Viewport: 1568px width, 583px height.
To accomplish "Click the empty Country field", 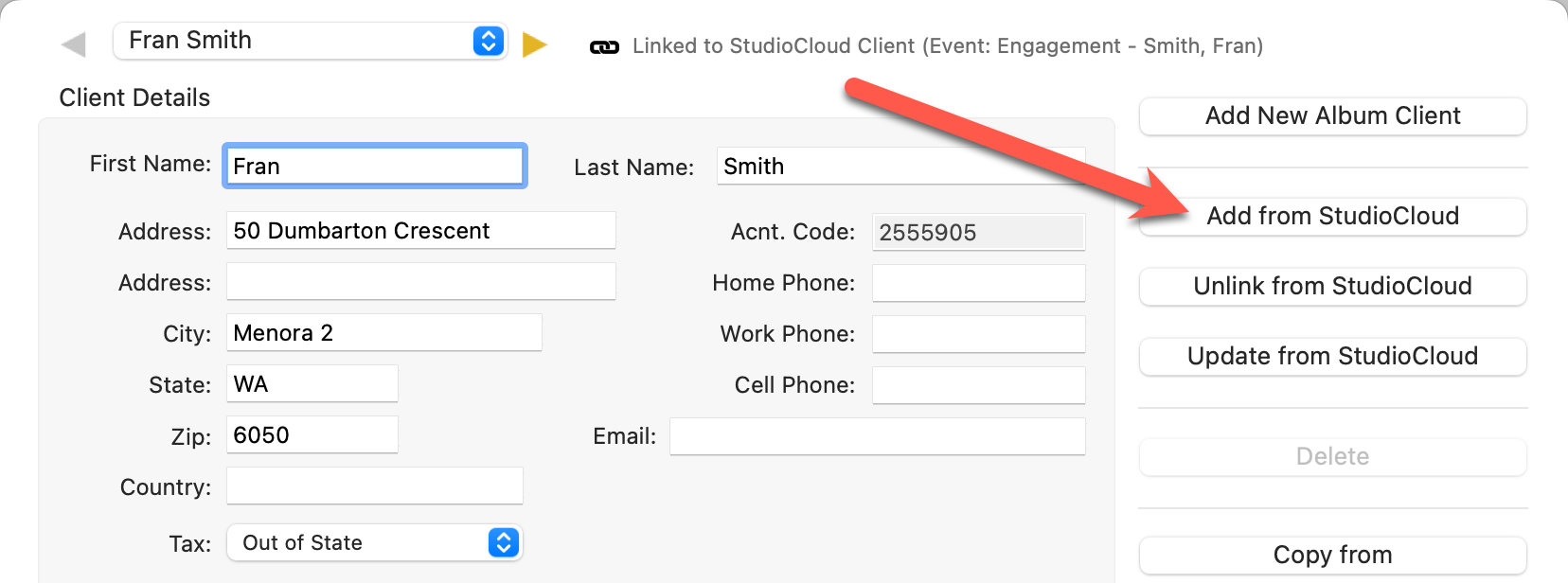I will pos(374,486).
